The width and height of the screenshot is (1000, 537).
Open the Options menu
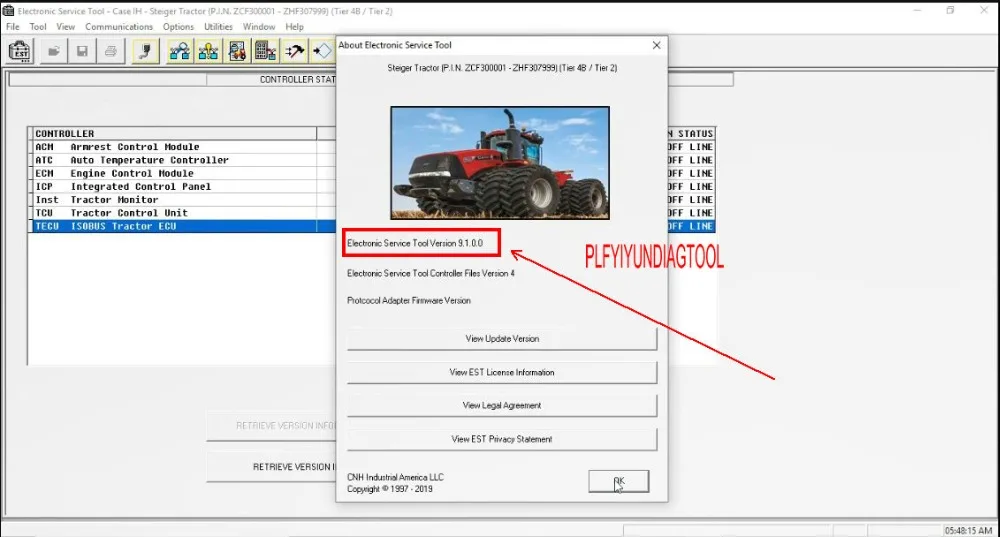pyautogui.click(x=178, y=27)
